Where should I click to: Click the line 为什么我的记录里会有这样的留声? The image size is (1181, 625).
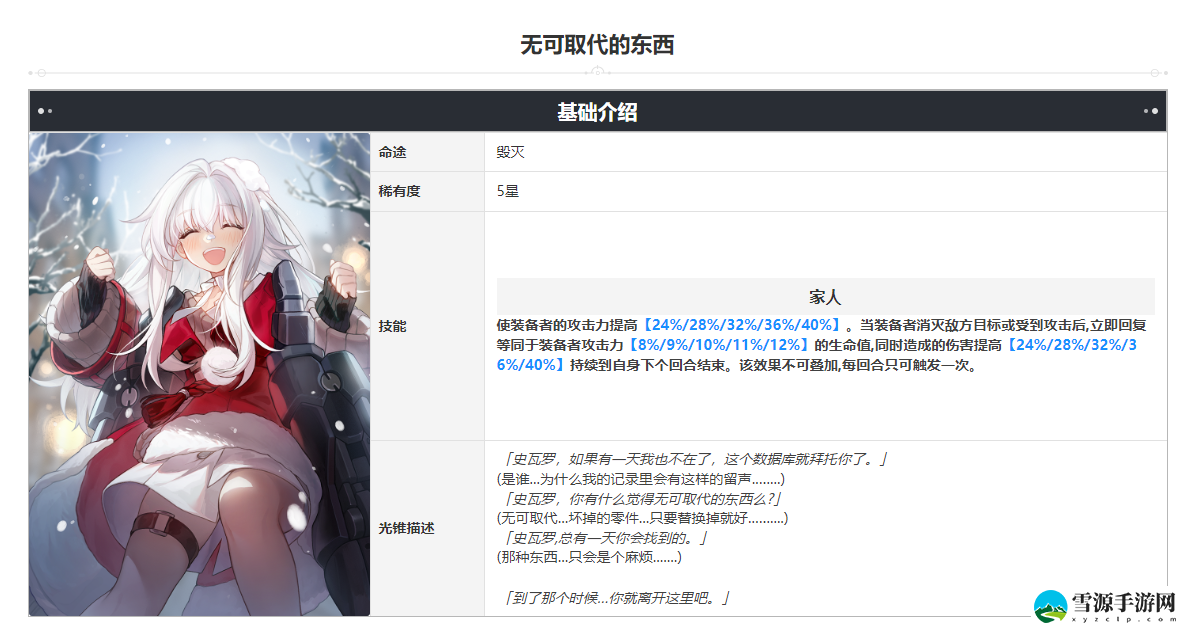coord(646,479)
